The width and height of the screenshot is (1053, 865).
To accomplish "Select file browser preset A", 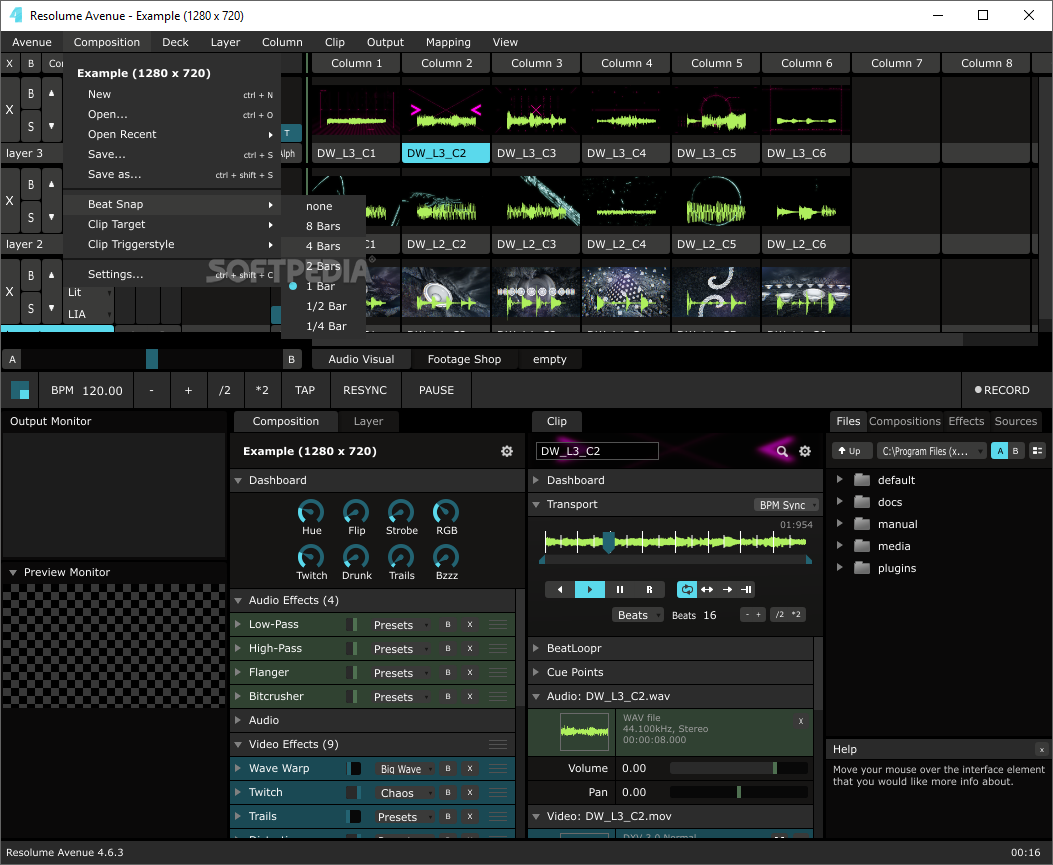I will [1000, 451].
